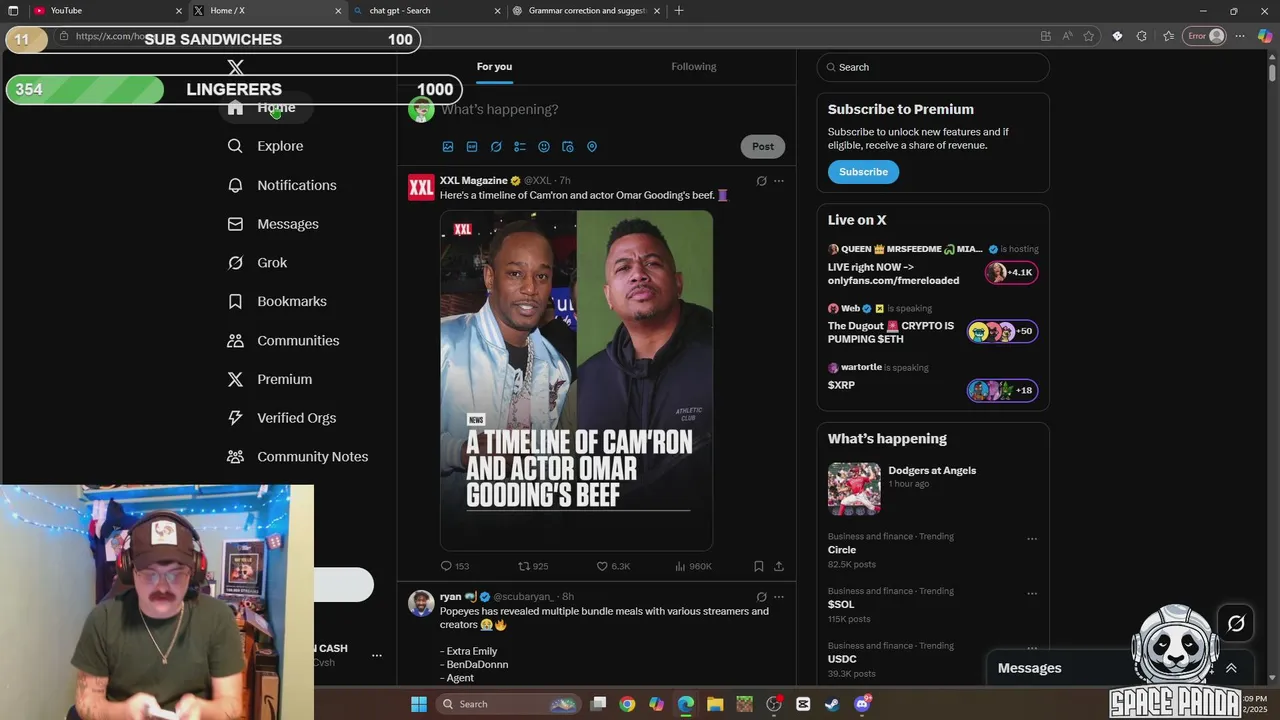This screenshot has height=720, width=1280.
Task: Open Edge Copilot icon in toolbar
Action: pyautogui.click(x=1264, y=36)
